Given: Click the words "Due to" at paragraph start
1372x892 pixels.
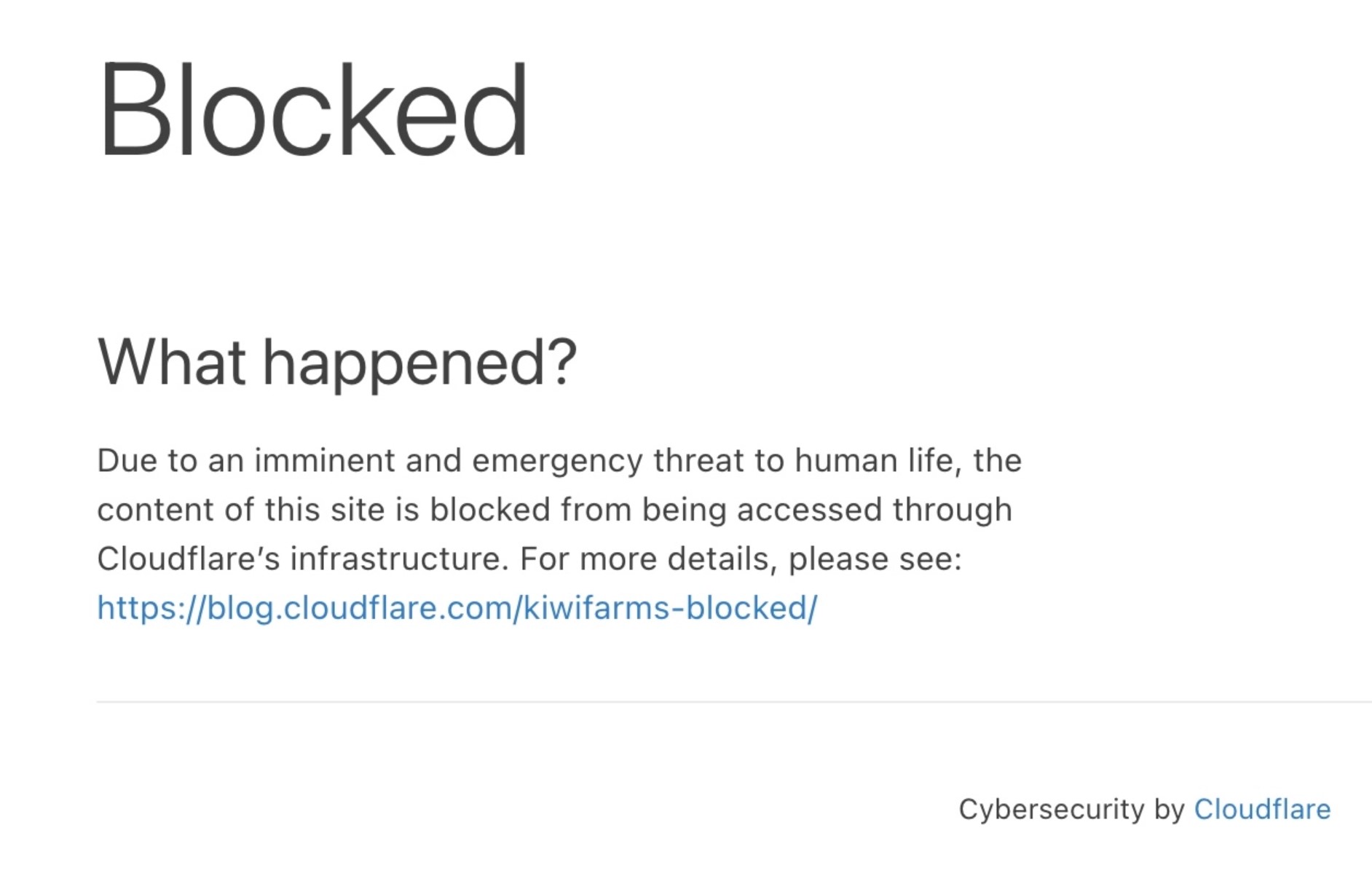Looking at the screenshot, I should (147, 460).
